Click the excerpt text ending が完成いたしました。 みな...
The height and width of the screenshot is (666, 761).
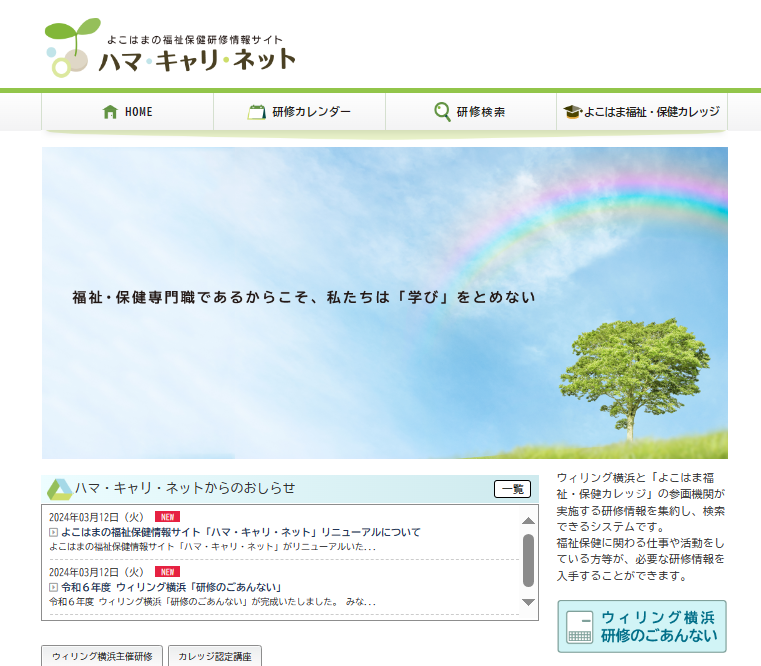213,602
